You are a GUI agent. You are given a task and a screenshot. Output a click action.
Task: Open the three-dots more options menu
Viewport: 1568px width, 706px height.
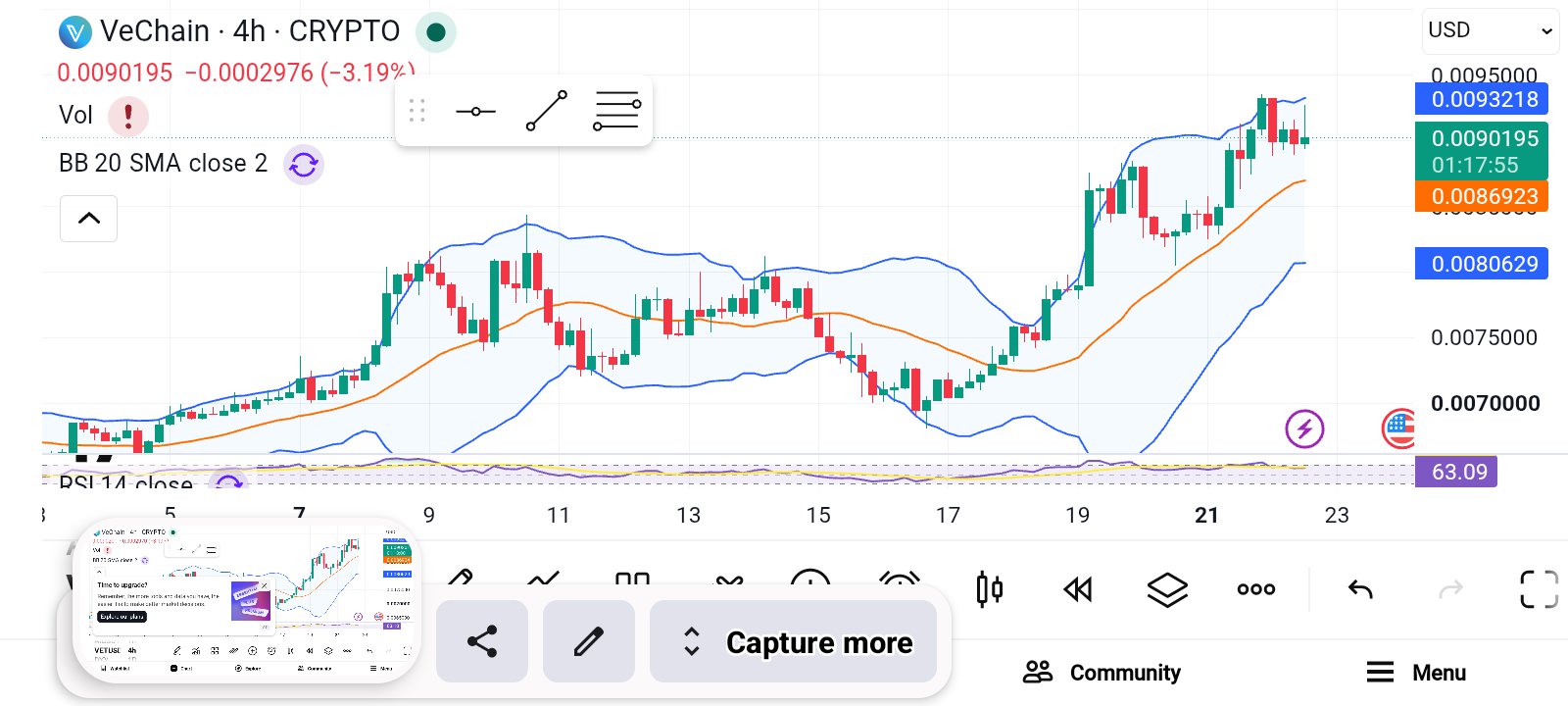click(x=1256, y=589)
